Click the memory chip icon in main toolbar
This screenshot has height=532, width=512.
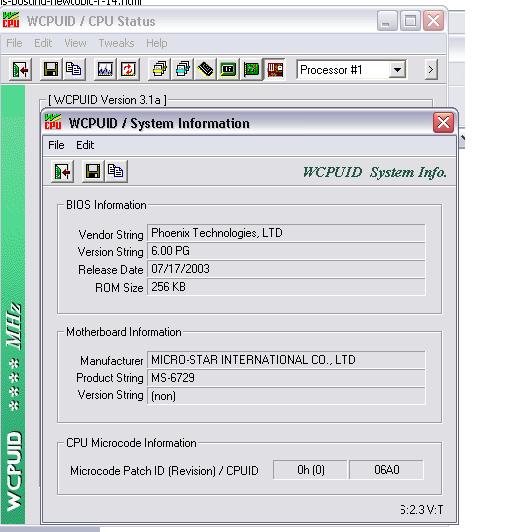pyautogui.click(x=205, y=70)
